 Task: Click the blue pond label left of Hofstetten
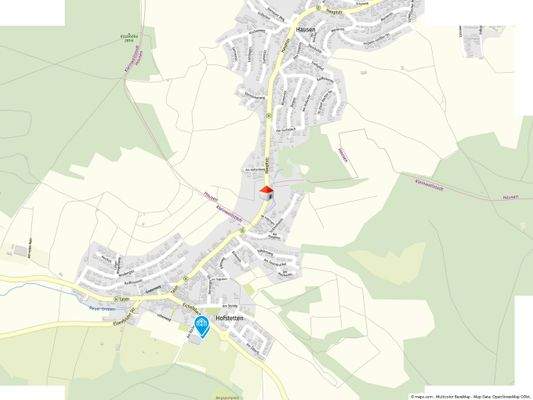(102, 309)
